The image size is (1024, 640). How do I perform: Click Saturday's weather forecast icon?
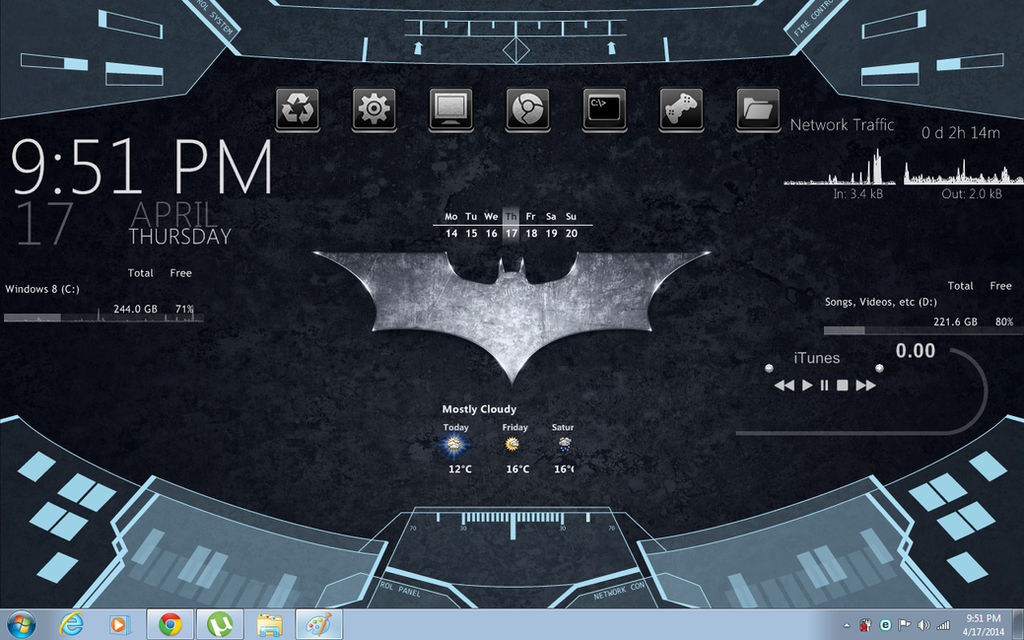tap(566, 445)
